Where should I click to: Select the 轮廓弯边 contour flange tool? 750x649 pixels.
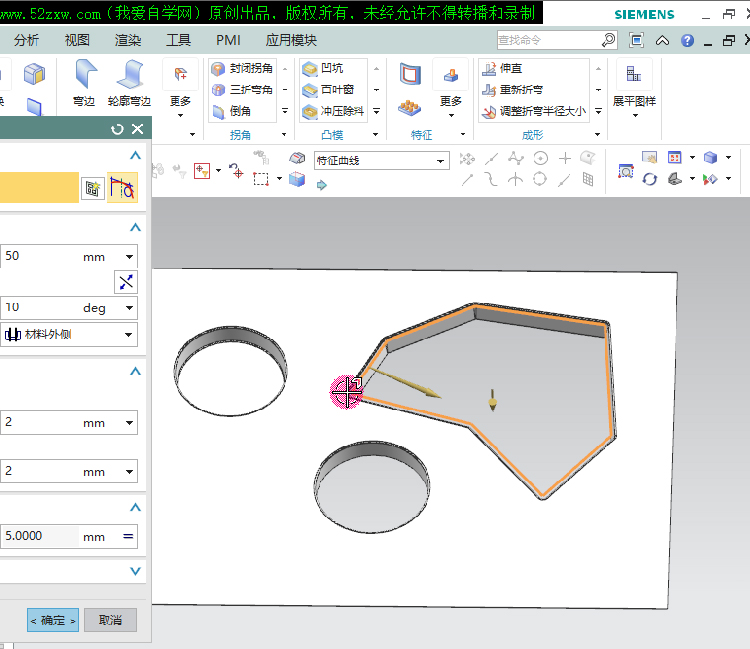pos(129,83)
